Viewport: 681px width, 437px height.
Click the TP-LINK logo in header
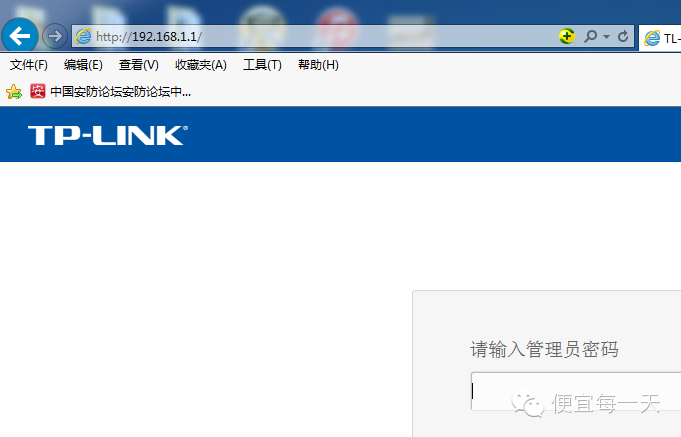[x=108, y=135]
